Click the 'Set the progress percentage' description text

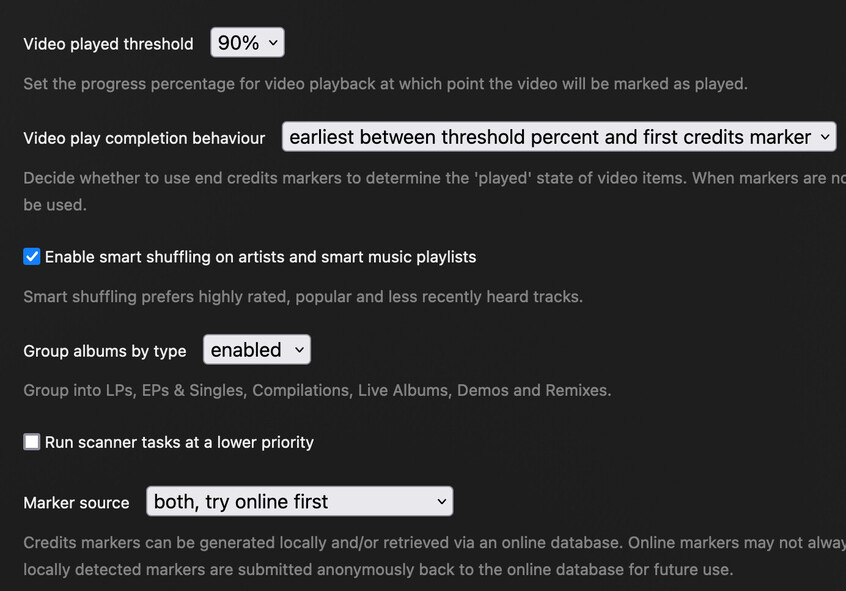[x=385, y=84]
